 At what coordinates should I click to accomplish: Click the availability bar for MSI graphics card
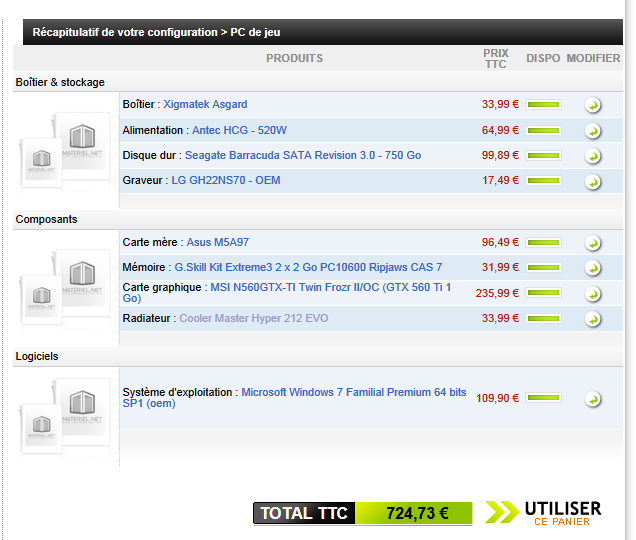point(543,294)
